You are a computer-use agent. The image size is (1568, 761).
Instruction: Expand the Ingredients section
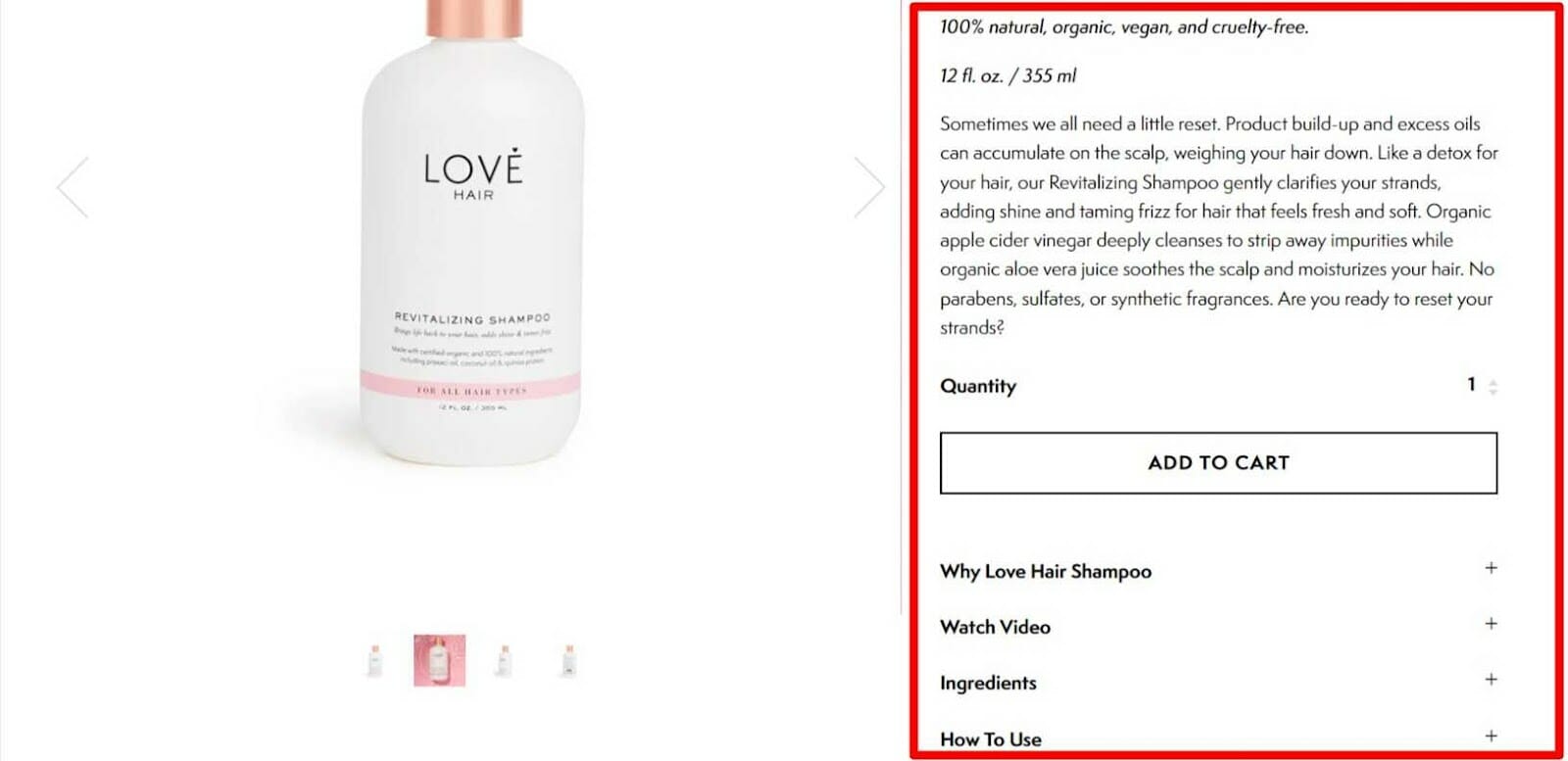point(1218,683)
